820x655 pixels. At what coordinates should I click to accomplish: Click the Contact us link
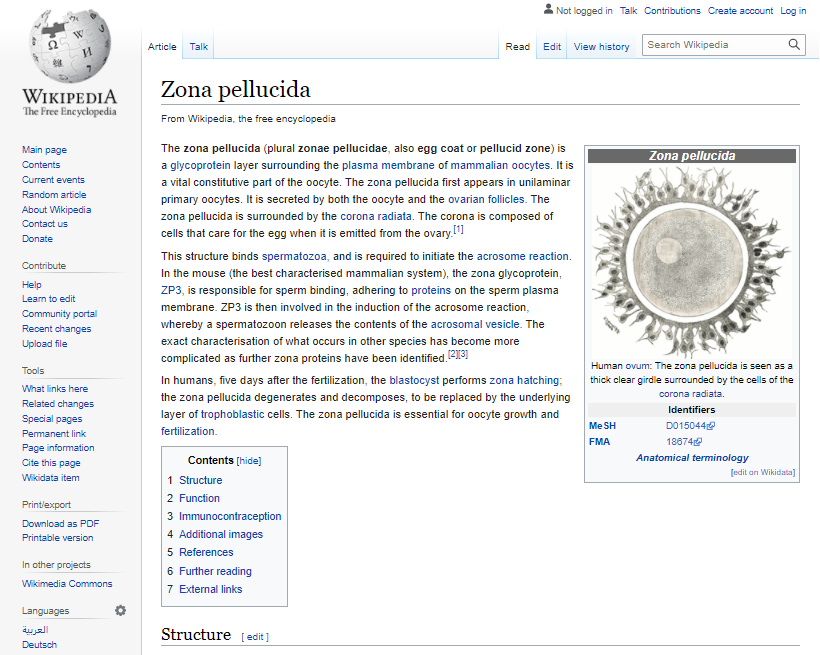[44, 224]
